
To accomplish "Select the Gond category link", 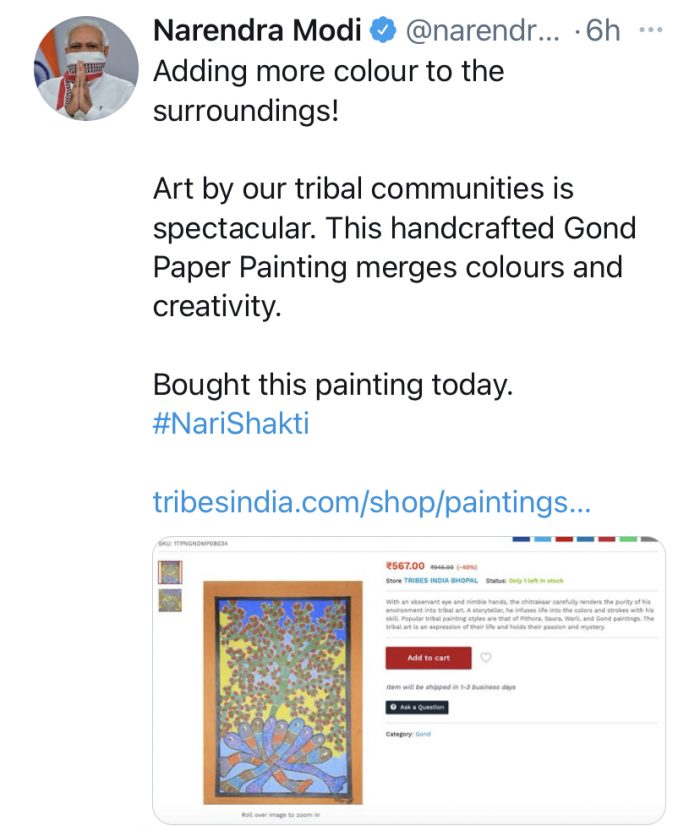I will pos(423,734).
